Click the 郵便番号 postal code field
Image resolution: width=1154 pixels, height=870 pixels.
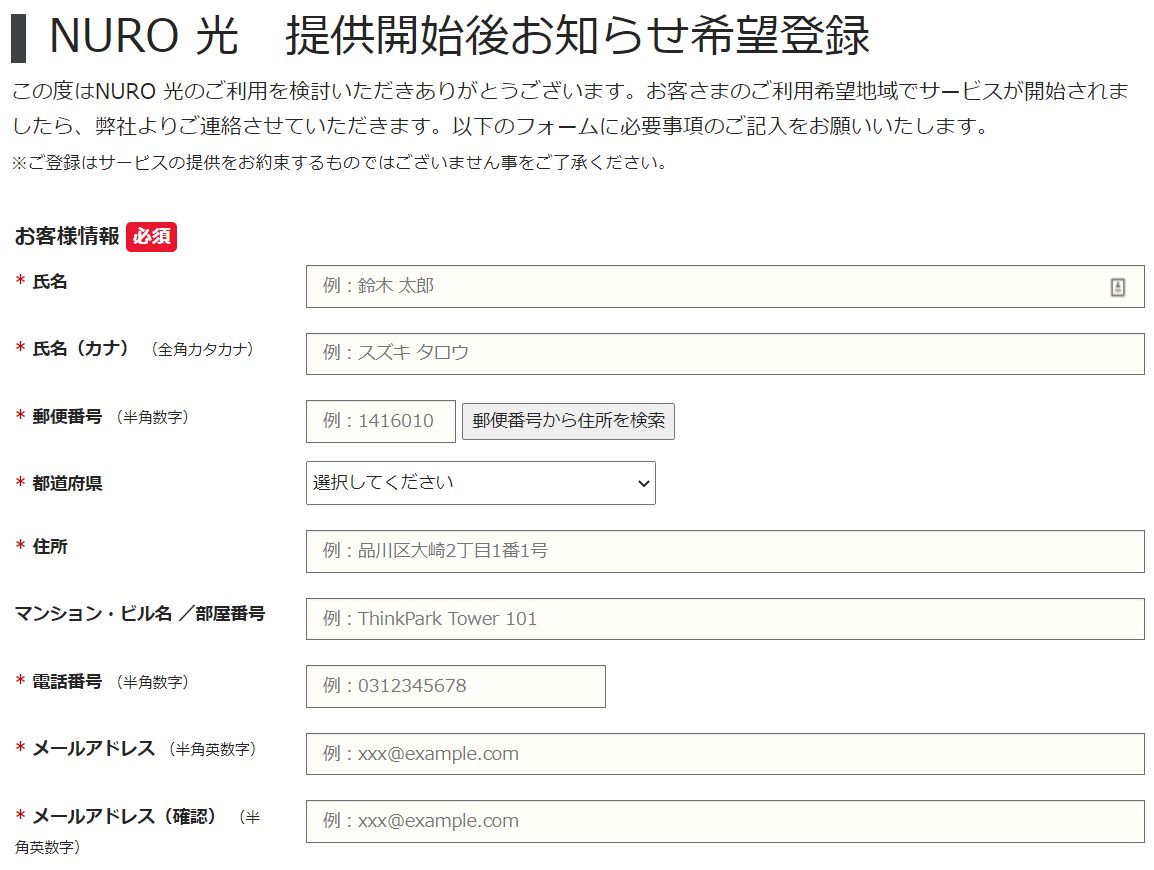(x=380, y=421)
